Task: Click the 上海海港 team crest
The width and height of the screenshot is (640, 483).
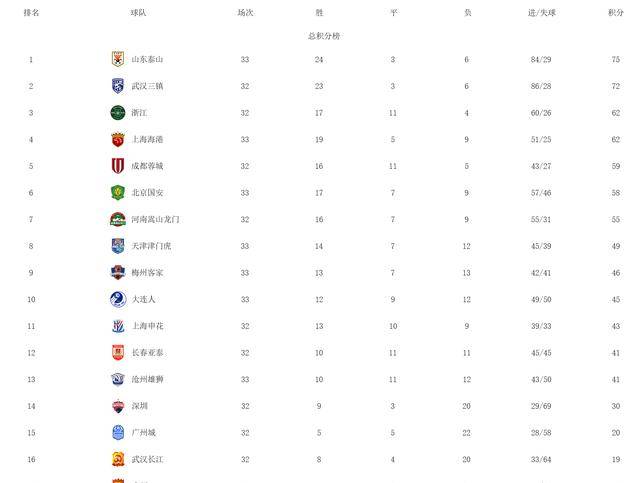Action: [x=117, y=139]
